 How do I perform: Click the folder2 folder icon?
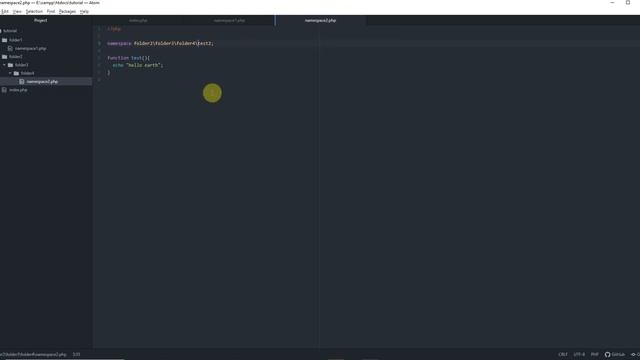[4, 57]
